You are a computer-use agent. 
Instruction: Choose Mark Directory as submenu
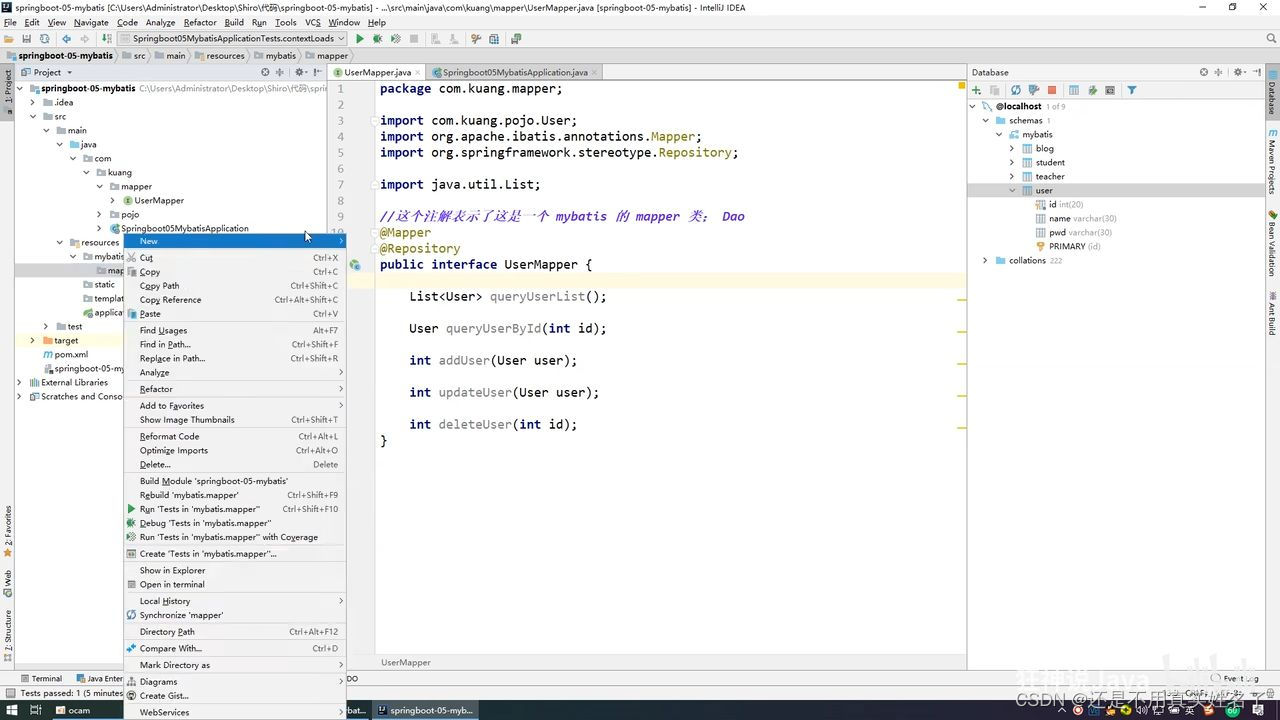point(235,665)
